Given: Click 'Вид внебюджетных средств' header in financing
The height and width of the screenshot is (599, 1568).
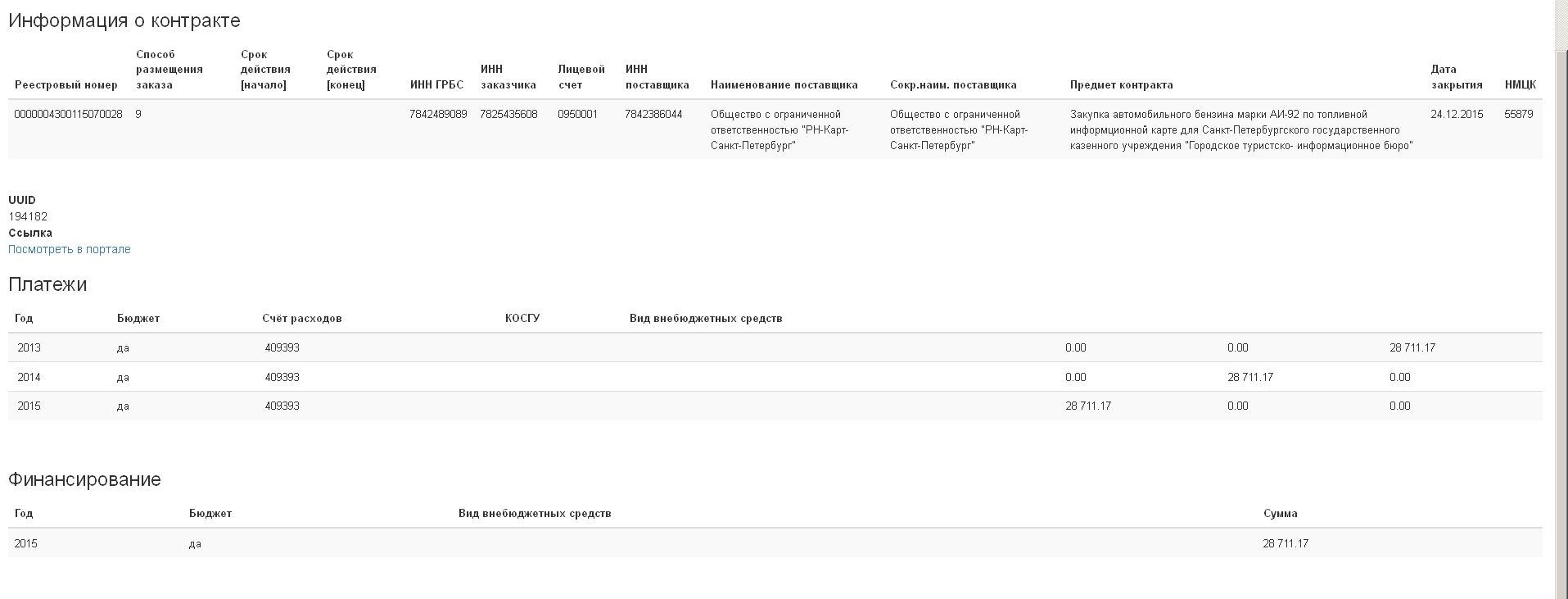Looking at the screenshot, I should pyautogui.click(x=535, y=513).
